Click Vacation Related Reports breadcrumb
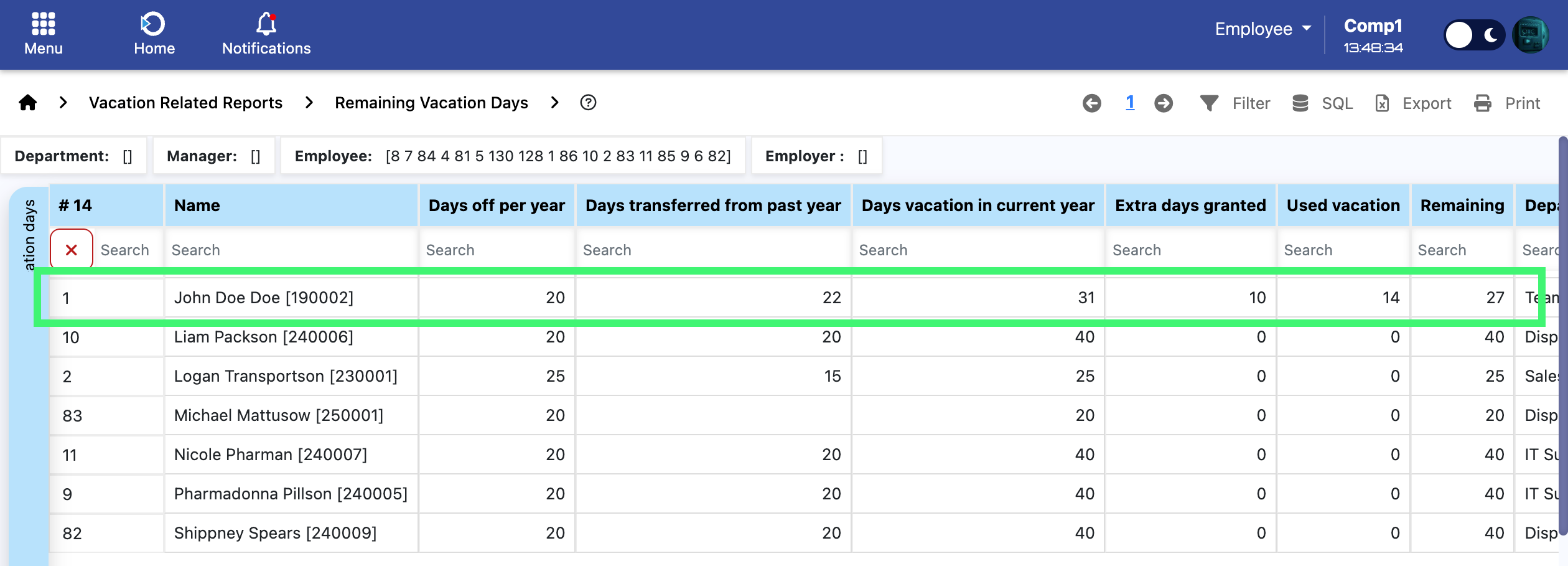Viewport: 1568px width, 566px height. pyautogui.click(x=185, y=103)
